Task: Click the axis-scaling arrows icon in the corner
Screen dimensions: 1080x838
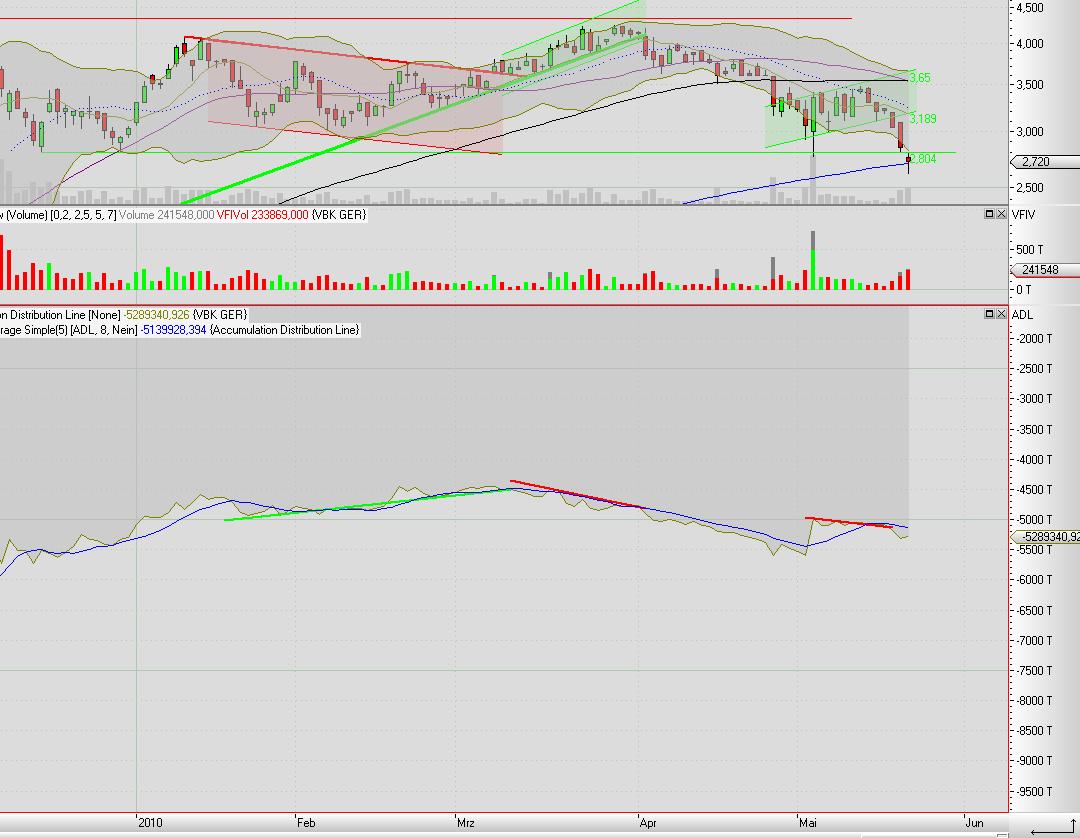Action: pos(1052,828)
